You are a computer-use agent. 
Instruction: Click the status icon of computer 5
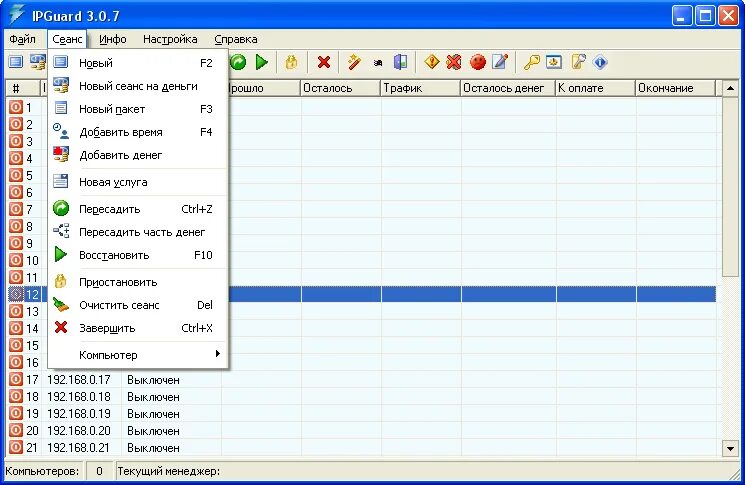click(x=16, y=175)
